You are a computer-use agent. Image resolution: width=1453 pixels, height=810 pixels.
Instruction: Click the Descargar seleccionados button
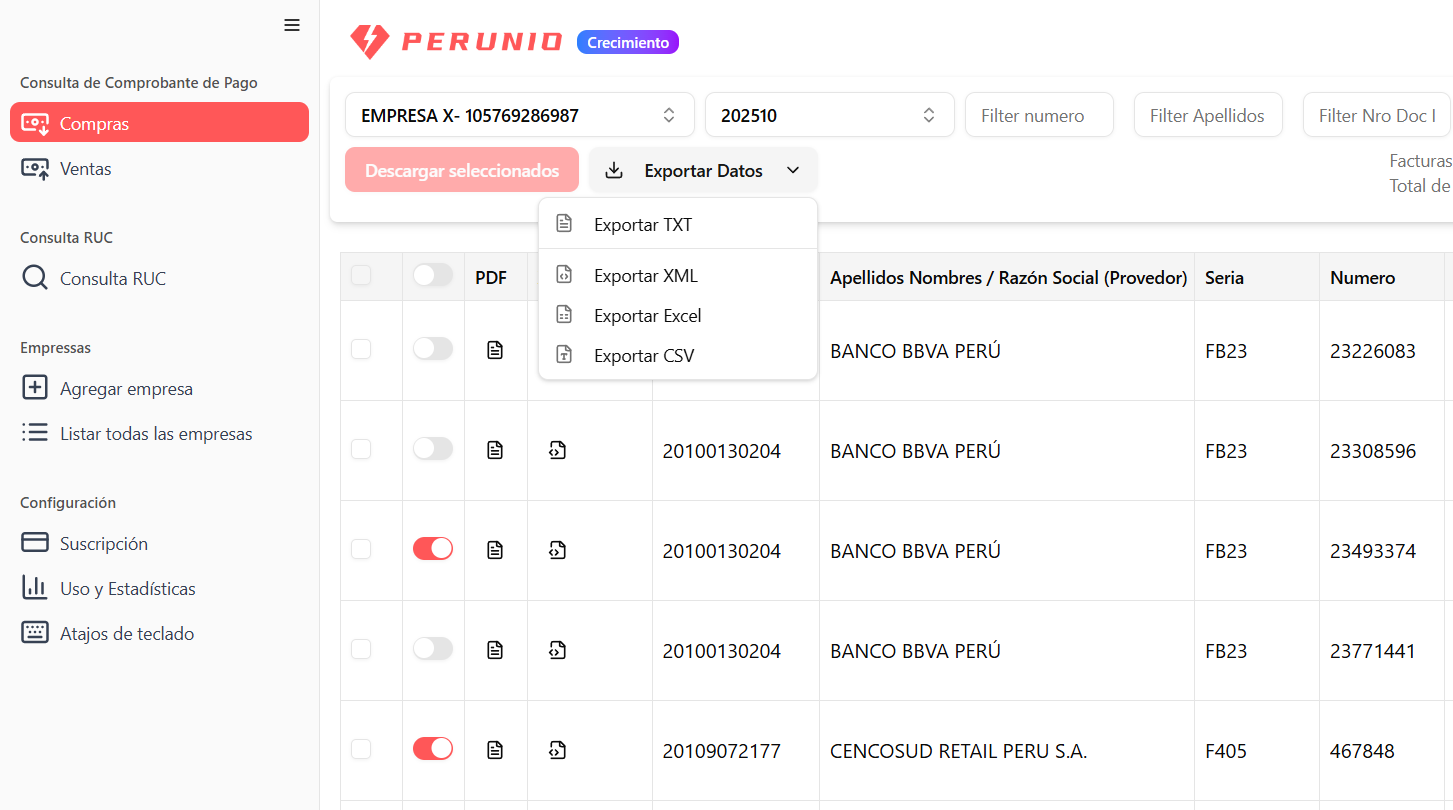pyautogui.click(x=461, y=169)
